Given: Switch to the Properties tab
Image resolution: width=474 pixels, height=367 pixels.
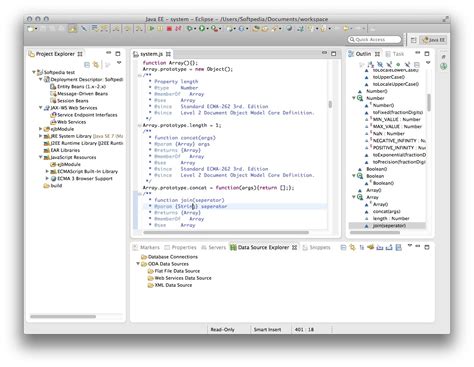Looking at the screenshot, I should (x=180, y=247).
